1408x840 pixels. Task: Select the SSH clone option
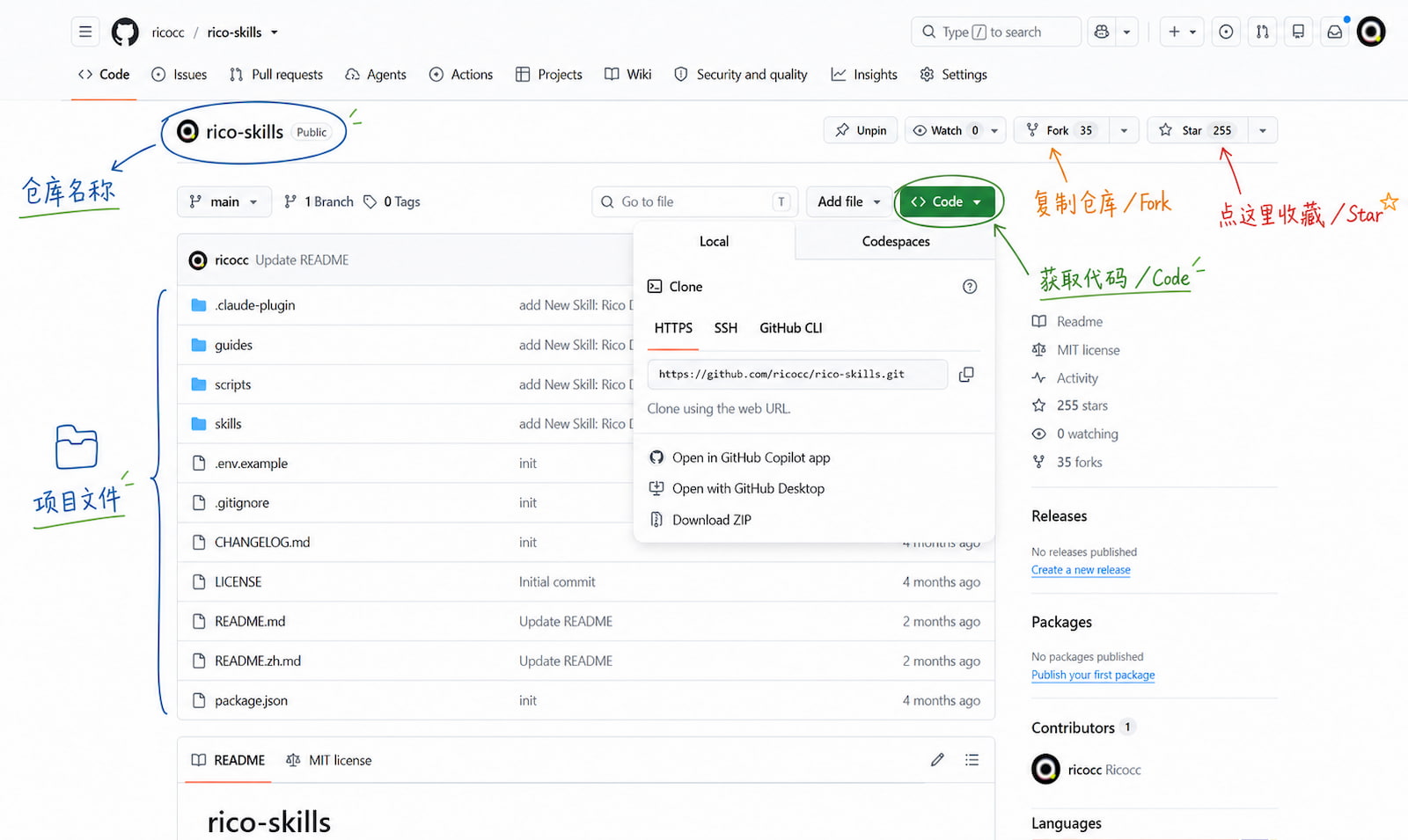tap(726, 328)
